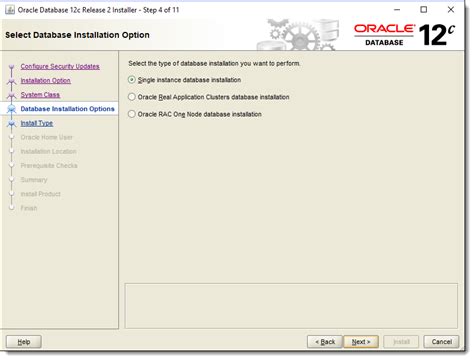The image size is (474, 360).
Task: Click the Finish step text
Action: (29, 208)
